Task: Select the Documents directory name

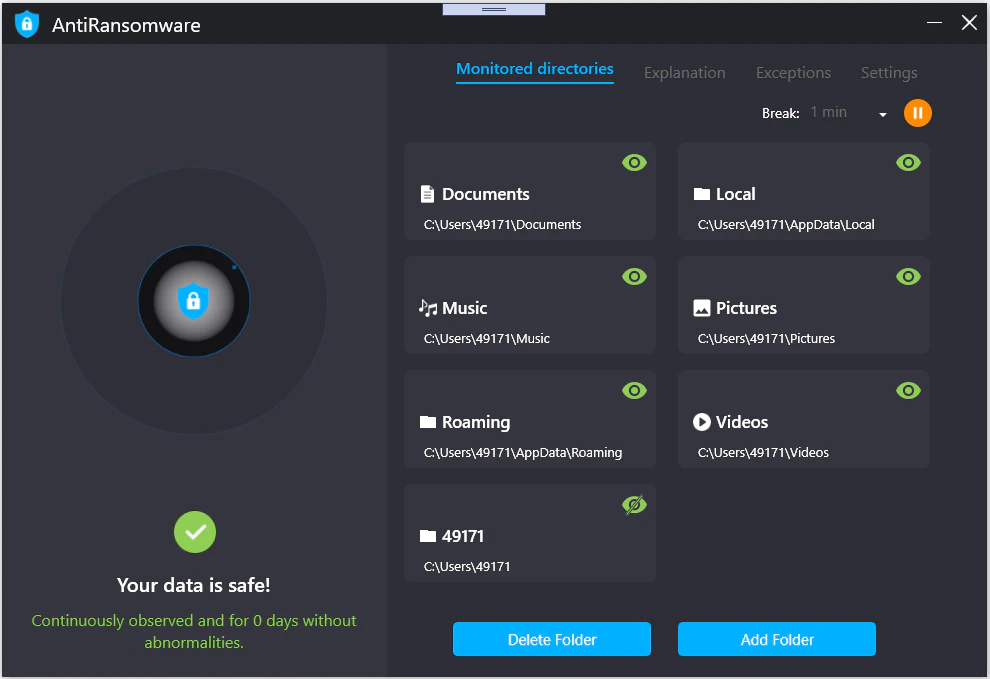Action: (x=486, y=194)
